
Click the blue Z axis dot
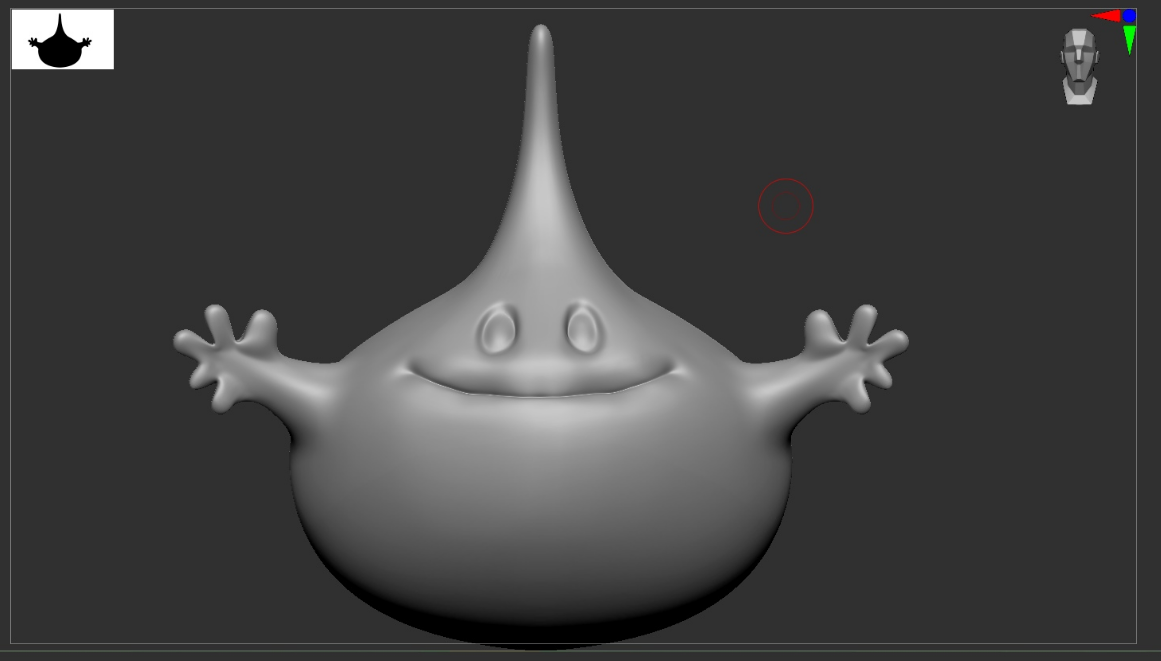click(1129, 16)
